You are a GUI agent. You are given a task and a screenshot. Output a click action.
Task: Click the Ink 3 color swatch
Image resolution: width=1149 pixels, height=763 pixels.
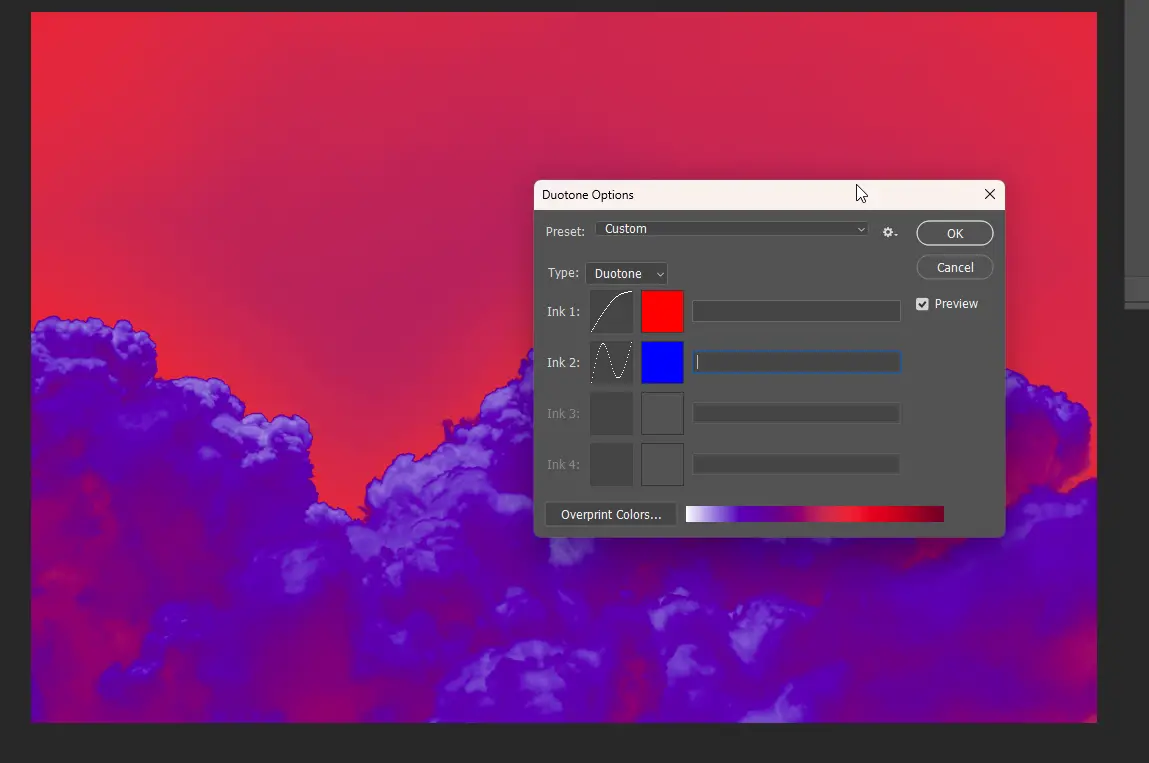662,412
